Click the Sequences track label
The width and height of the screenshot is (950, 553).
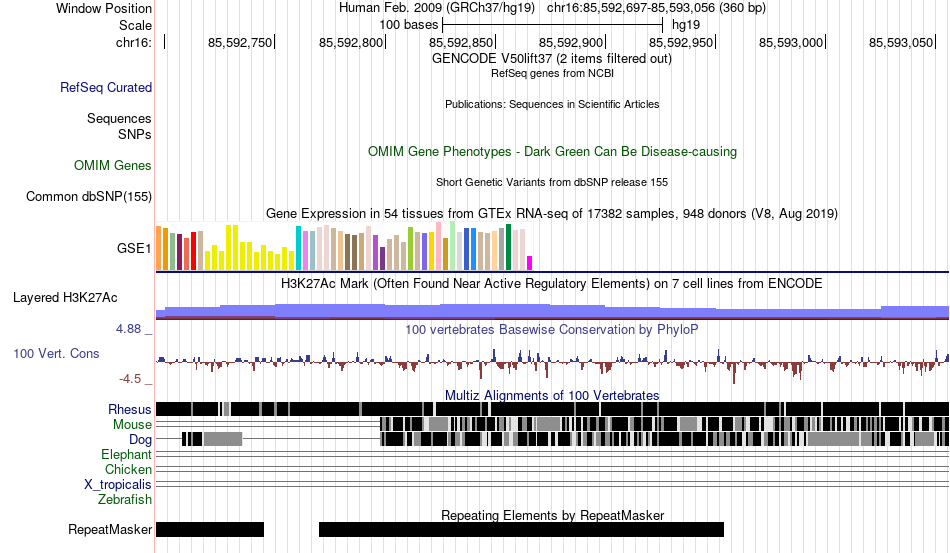(119, 118)
